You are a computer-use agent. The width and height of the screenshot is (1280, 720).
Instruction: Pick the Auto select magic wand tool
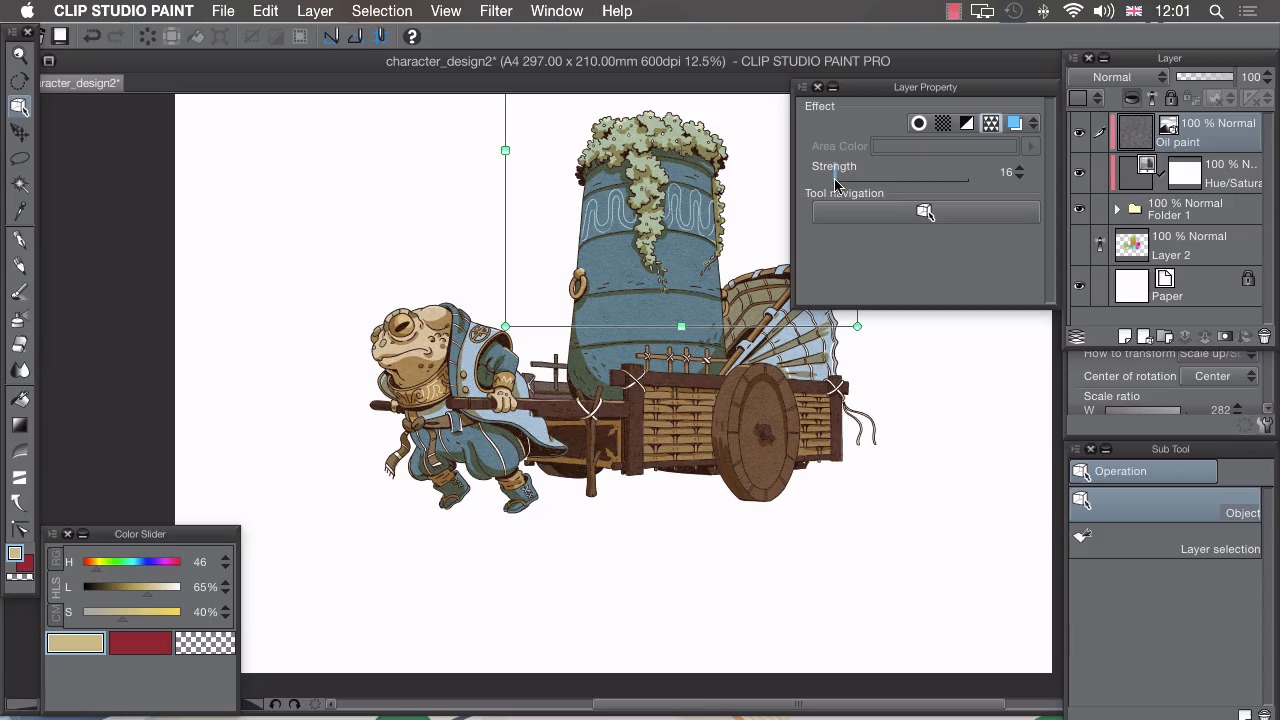19,185
